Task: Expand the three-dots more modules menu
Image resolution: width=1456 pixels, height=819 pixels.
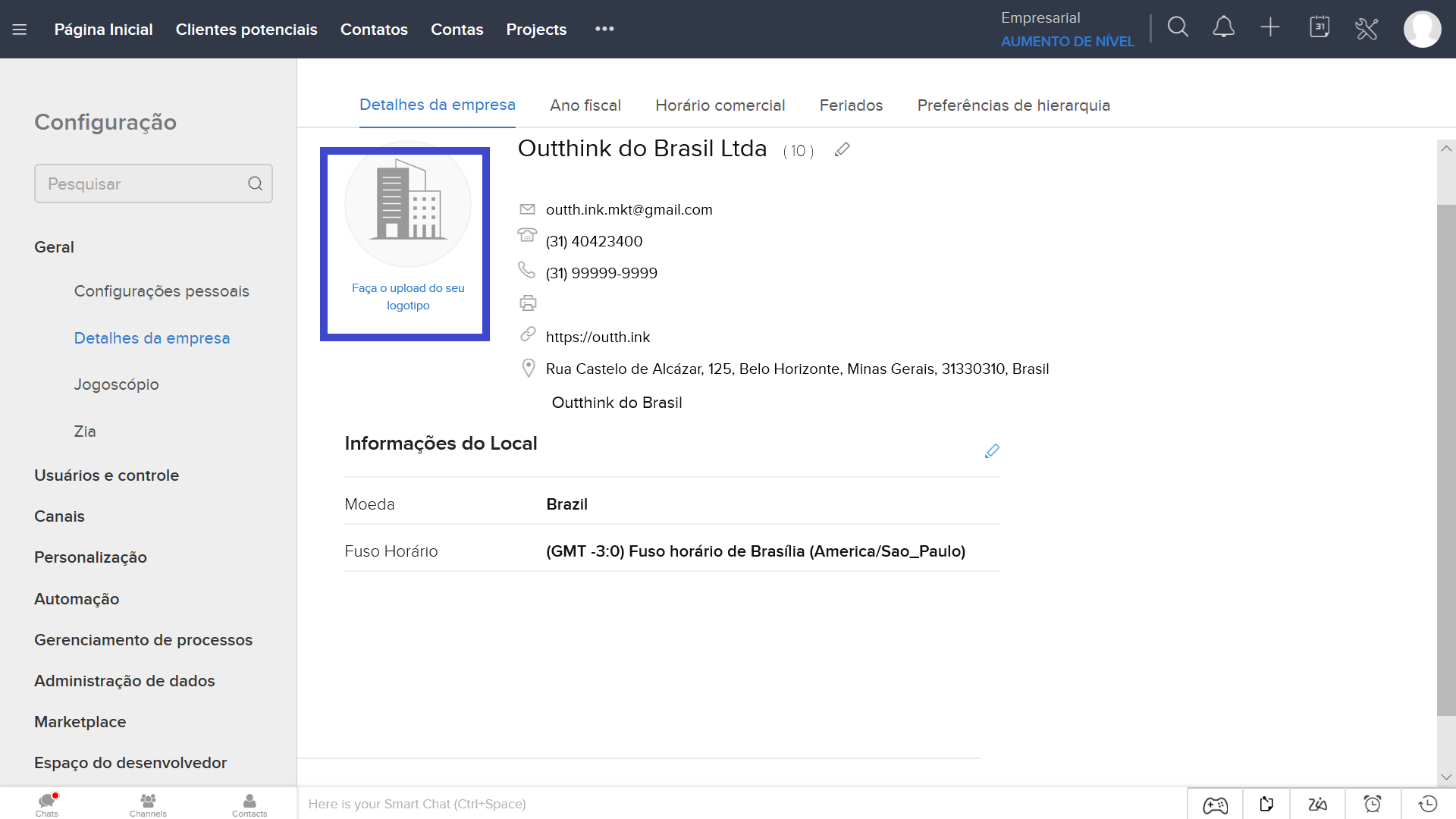Action: coord(604,29)
